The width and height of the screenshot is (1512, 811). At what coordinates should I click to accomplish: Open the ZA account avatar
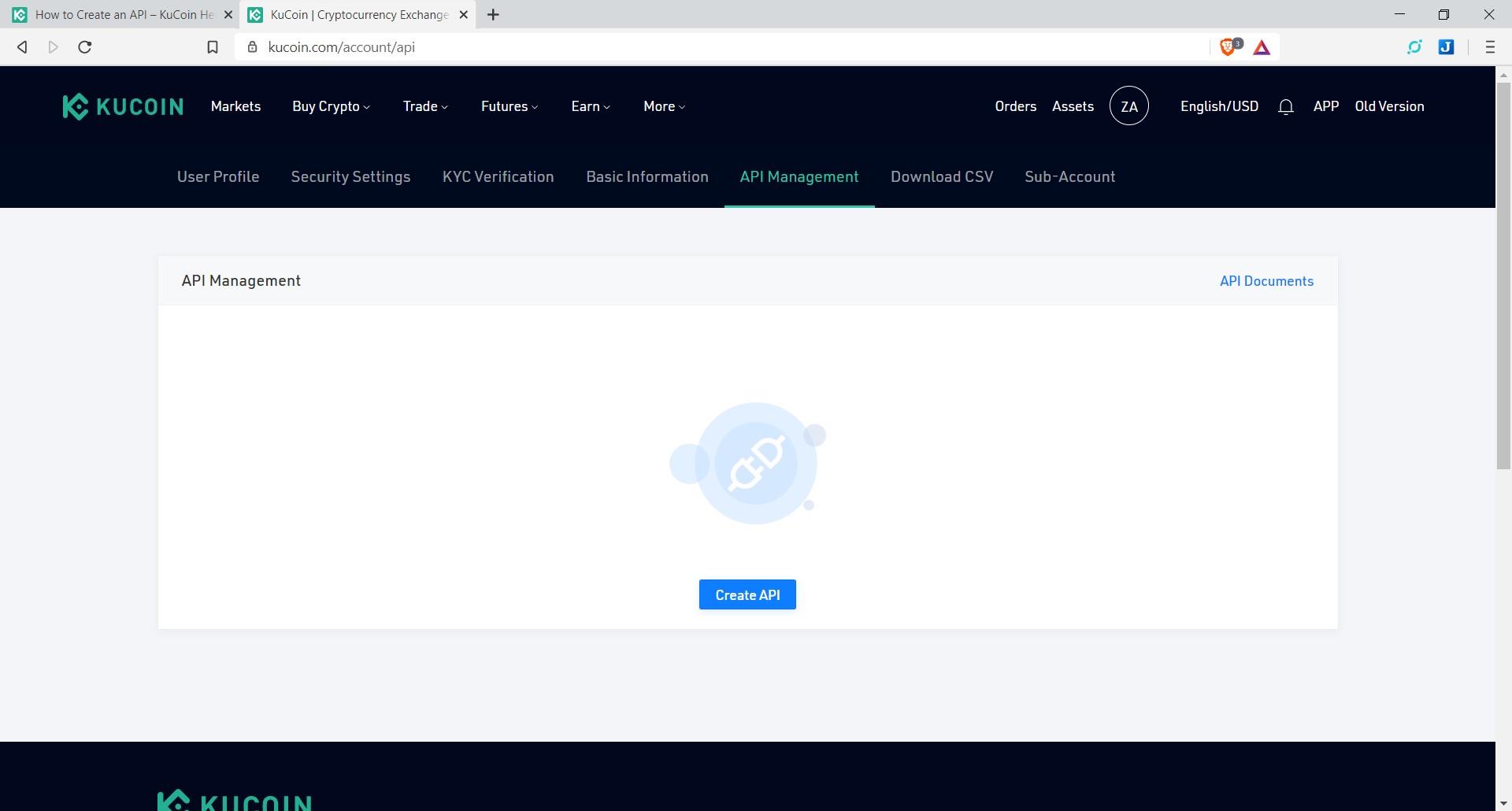pyautogui.click(x=1129, y=106)
